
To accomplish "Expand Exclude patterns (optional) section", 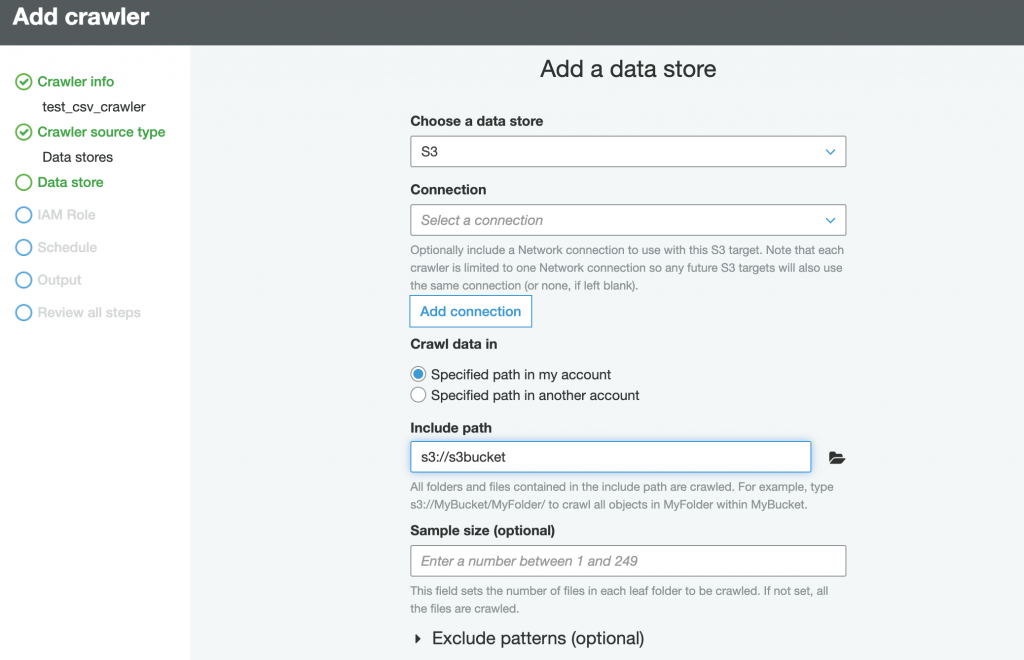I will [417, 638].
